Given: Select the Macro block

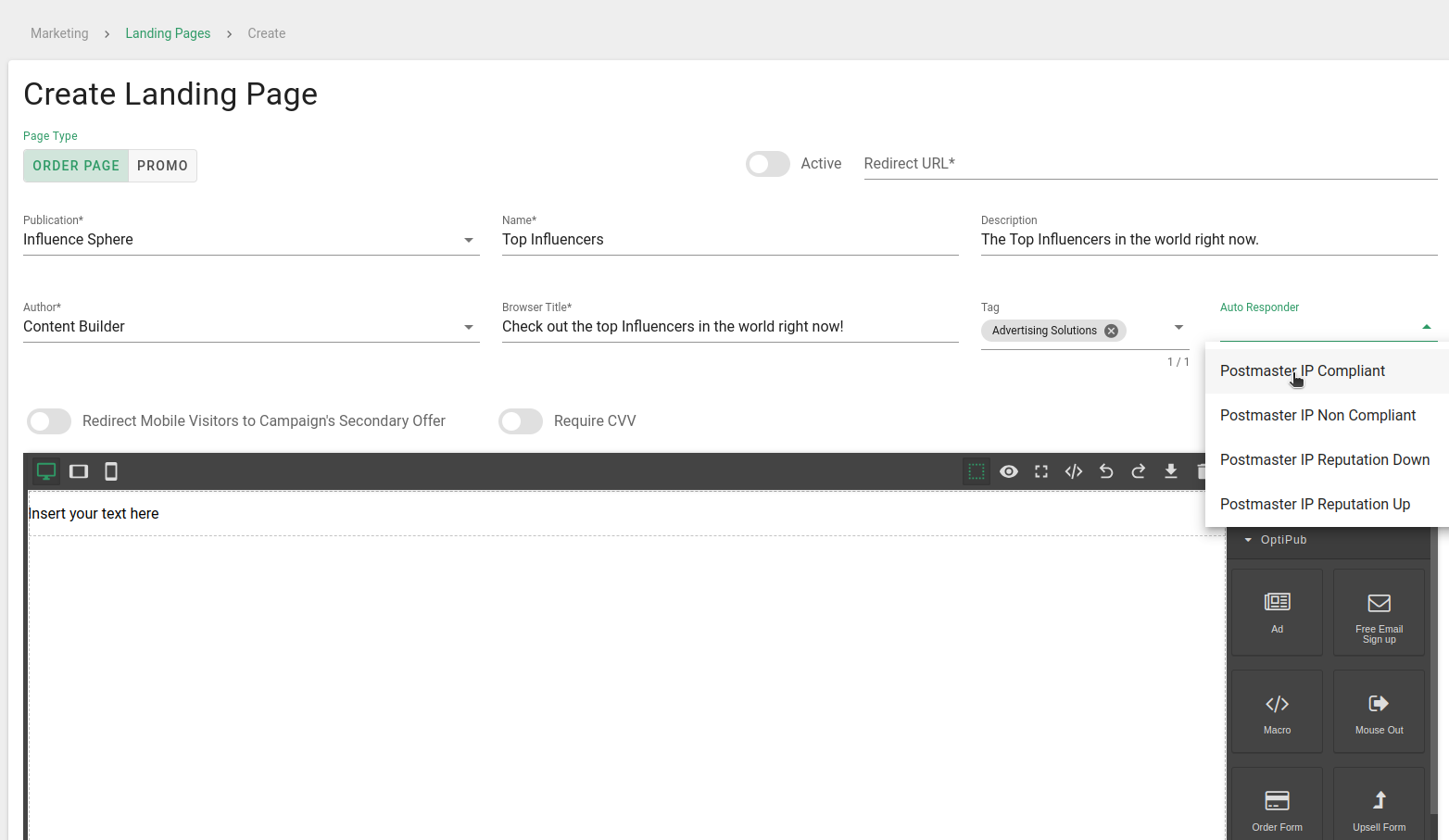Looking at the screenshot, I should 1277,711.
